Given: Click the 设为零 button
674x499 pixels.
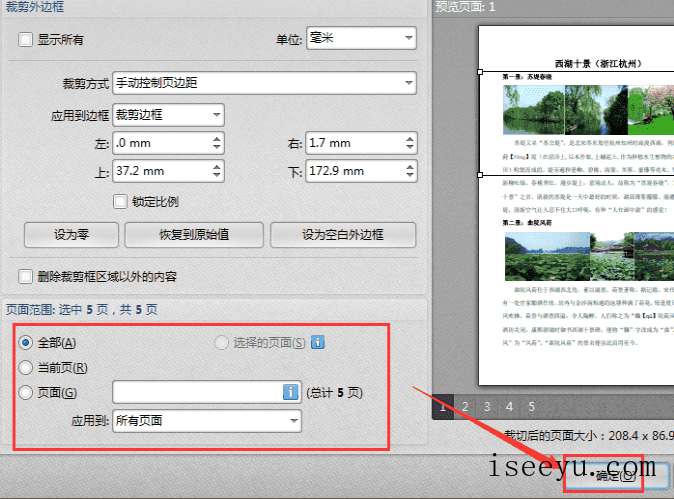Looking at the screenshot, I should pos(71,235).
